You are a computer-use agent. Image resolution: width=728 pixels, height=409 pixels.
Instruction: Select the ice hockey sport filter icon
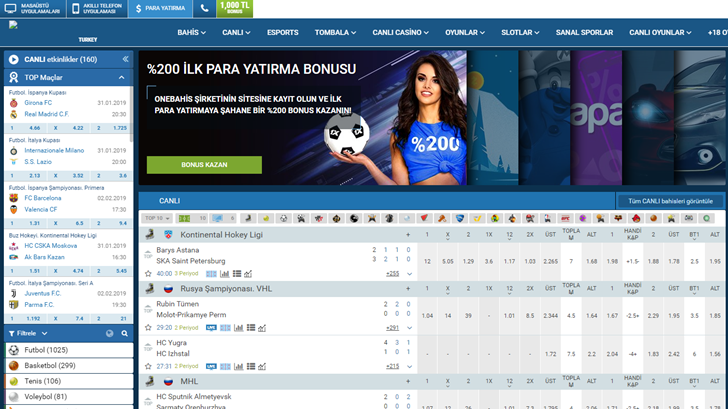[x=248, y=218]
